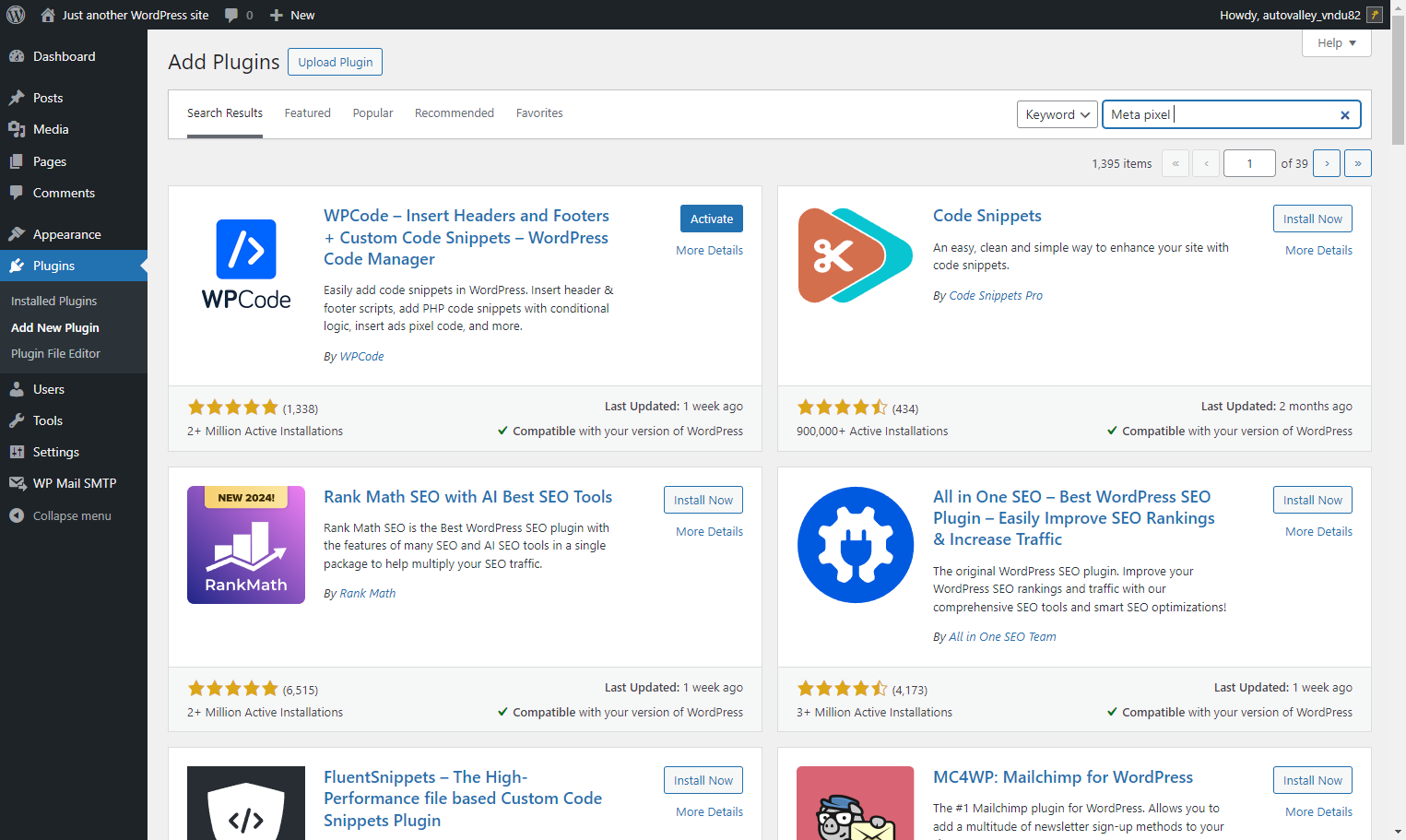Switch to the Favorites tab

point(539,113)
